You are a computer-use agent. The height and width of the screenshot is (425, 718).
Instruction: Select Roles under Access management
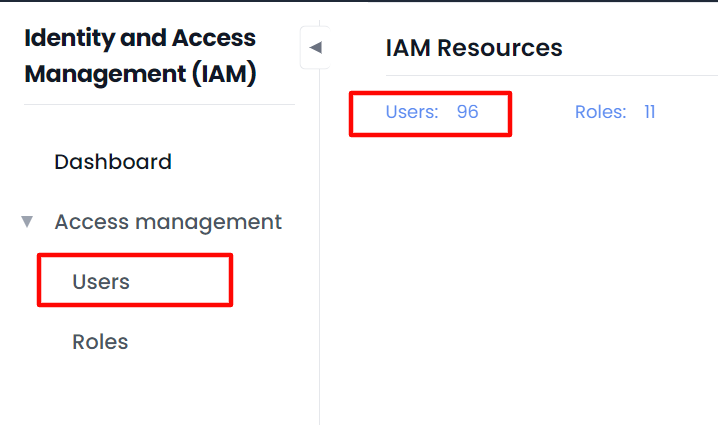pos(100,342)
